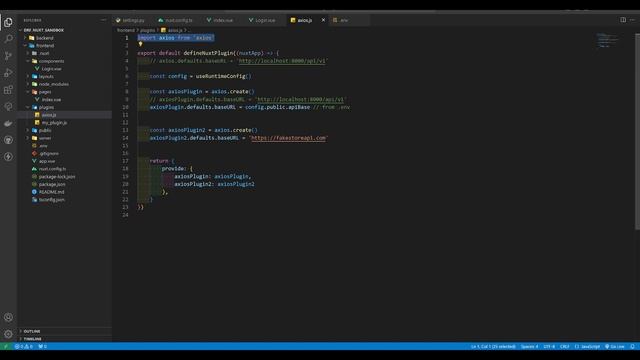The image size is (640, 360).
Task: Click the plugins breadcrumb segment
Action: 148,30
